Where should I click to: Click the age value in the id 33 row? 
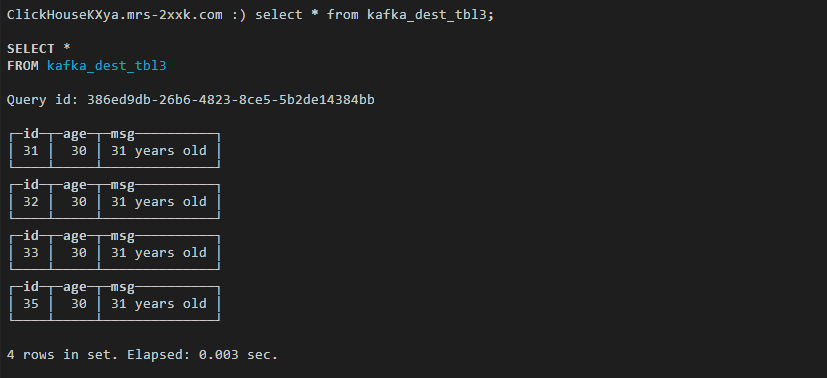[79, 253]
